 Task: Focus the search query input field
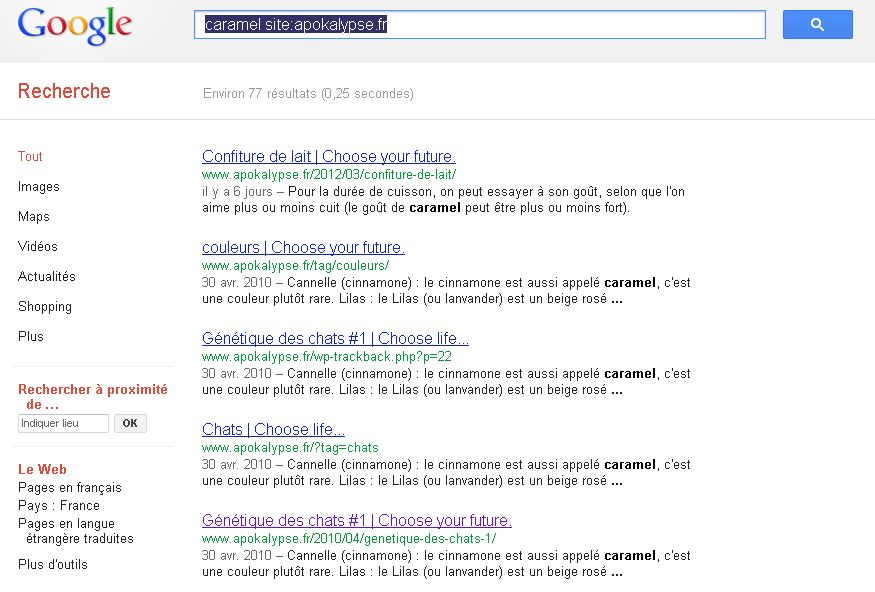[x=479, y=25]
